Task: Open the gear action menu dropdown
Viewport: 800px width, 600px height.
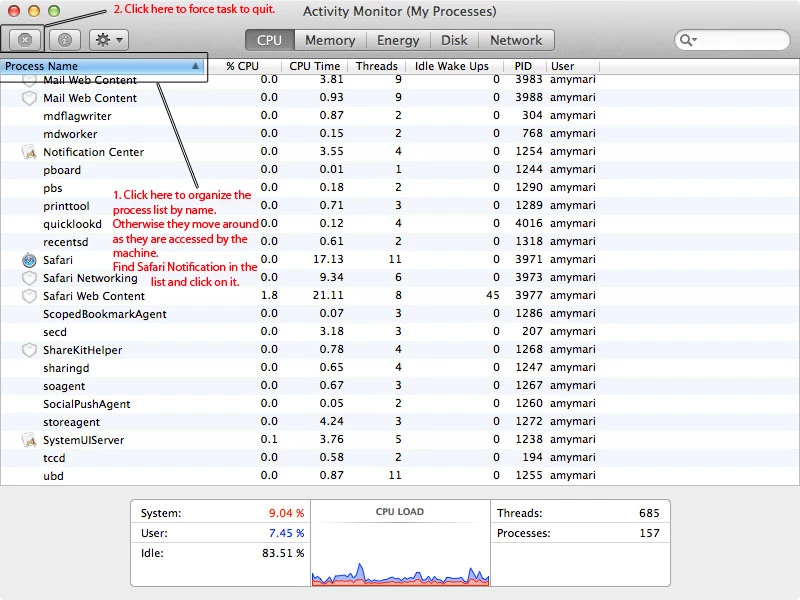Action: point(109,40)
